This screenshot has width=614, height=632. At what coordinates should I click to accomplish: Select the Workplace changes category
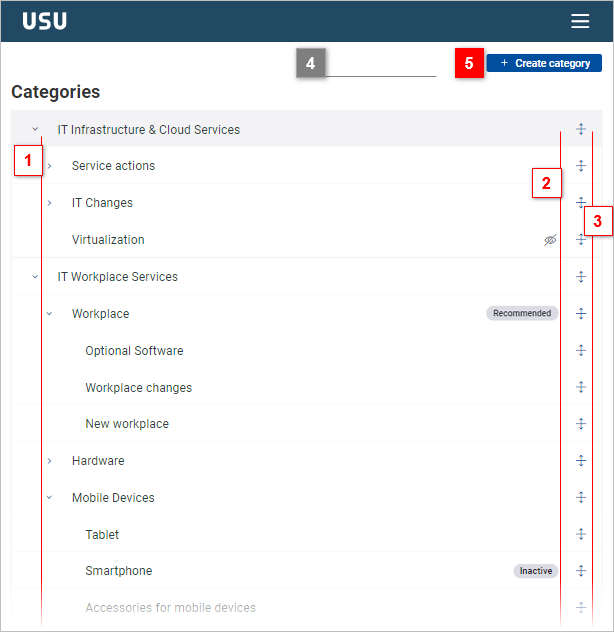pyautogui.click(x=138, y=388)
